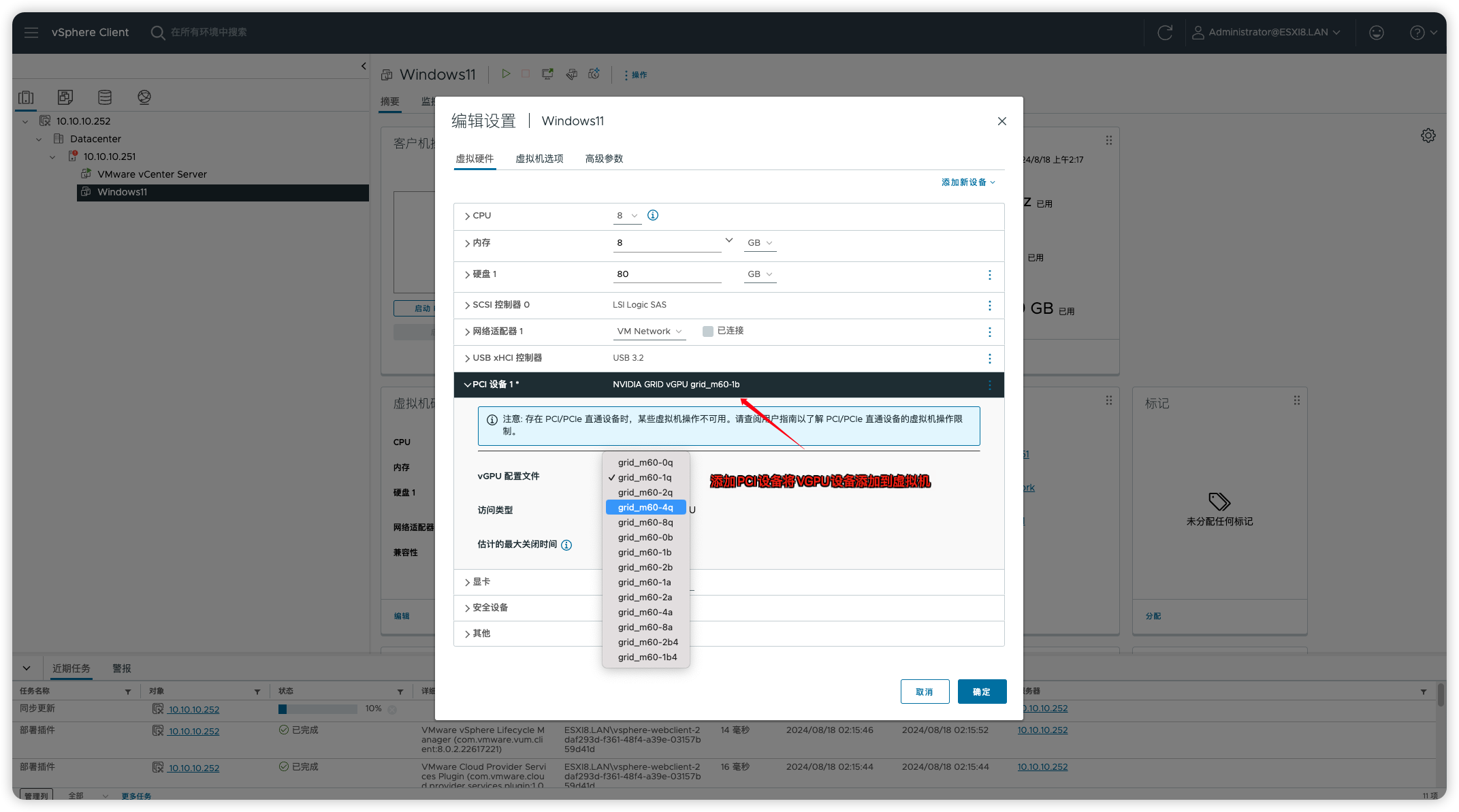
Task: Filter the task name column
Action: pos(128,692)
